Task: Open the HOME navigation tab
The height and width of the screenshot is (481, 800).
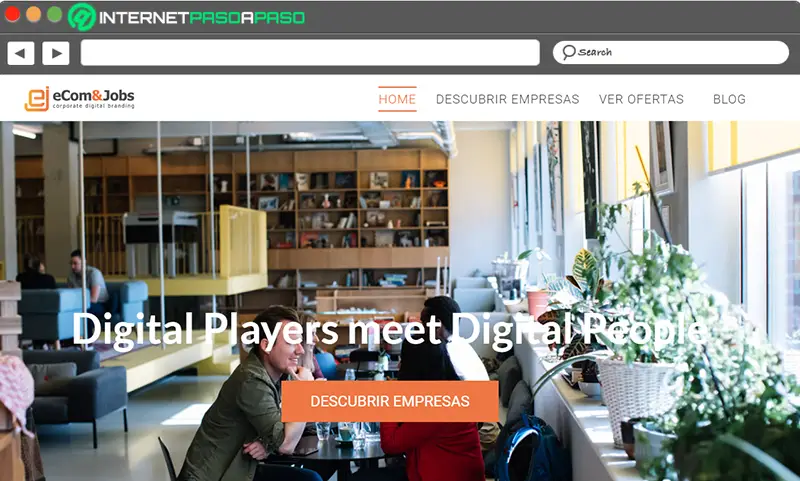Action: point(397,99)
